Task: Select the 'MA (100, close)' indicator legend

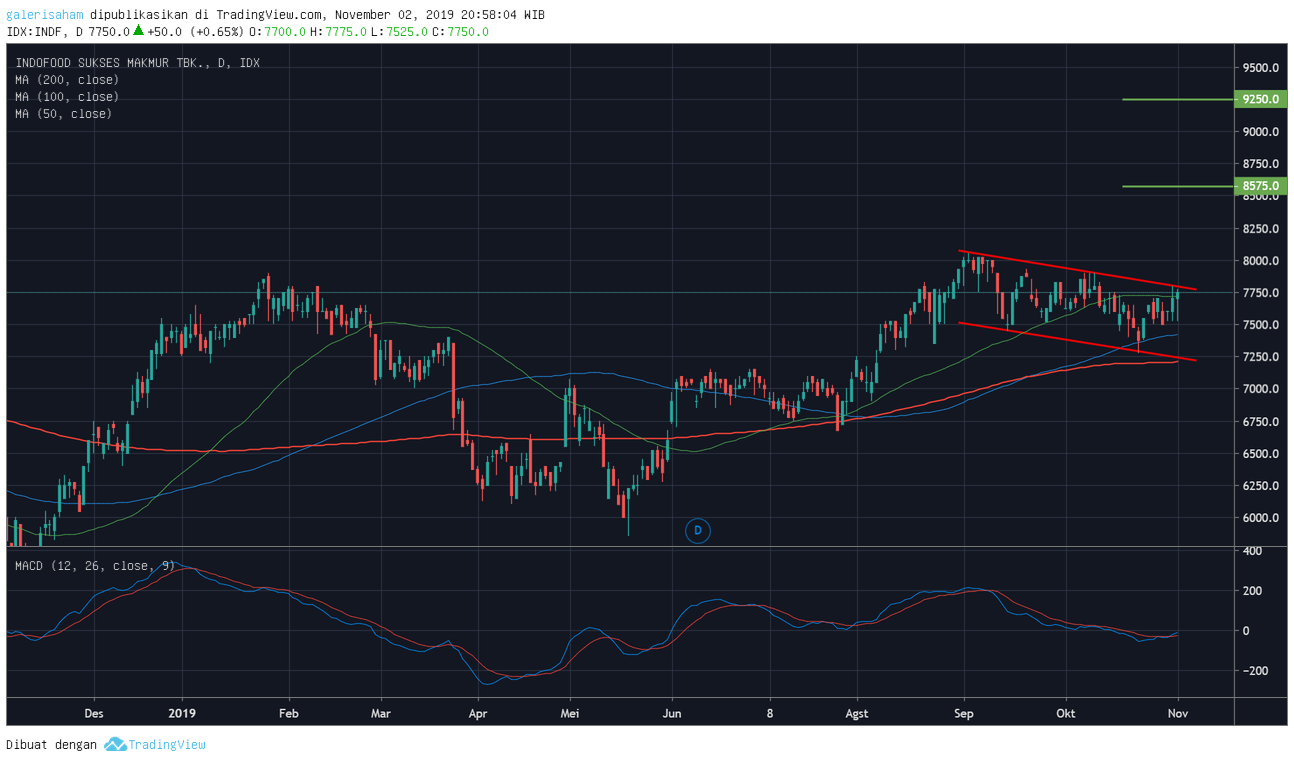Action: click(x=67, y=97)
